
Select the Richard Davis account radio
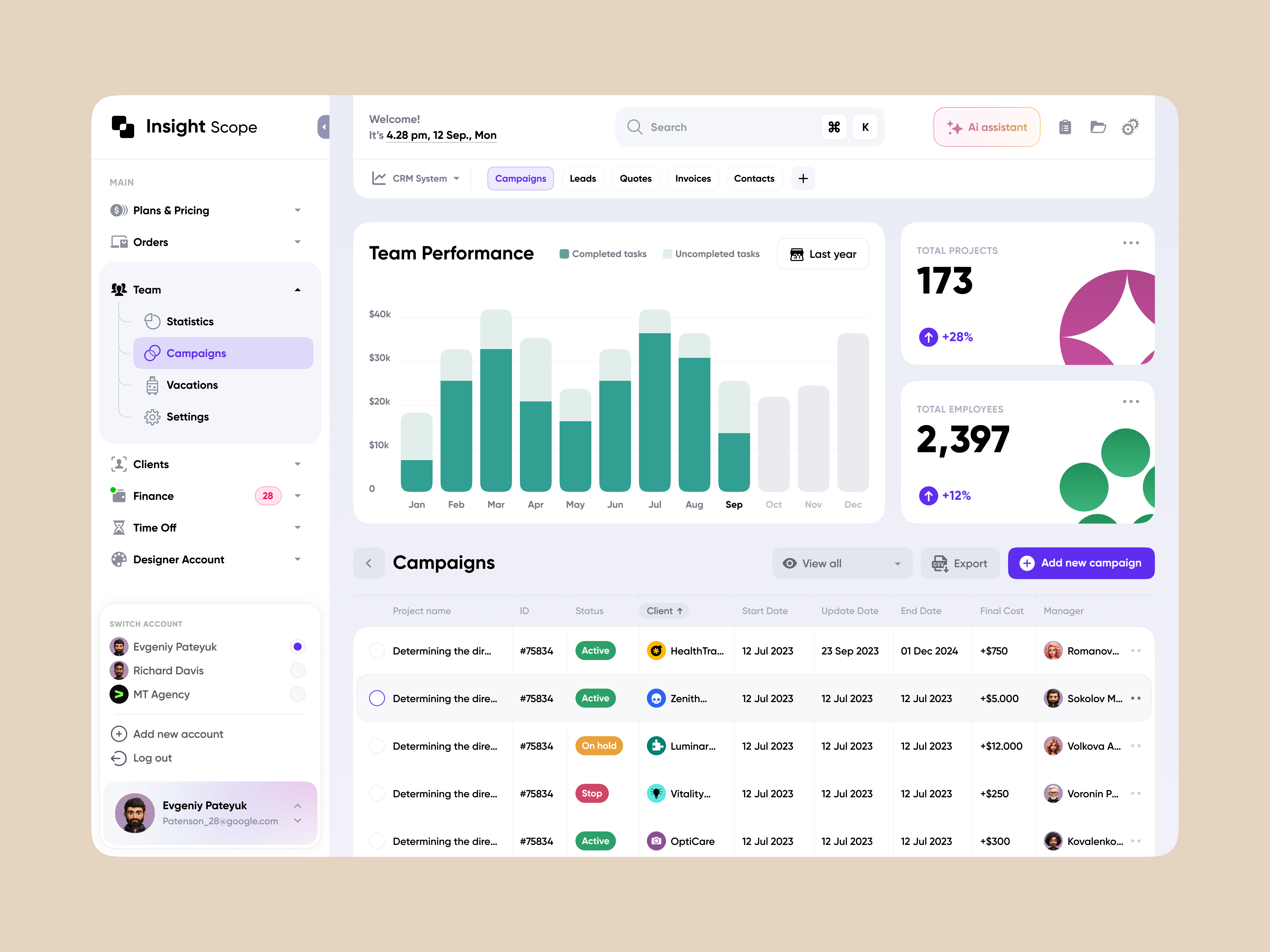point(297,670)
